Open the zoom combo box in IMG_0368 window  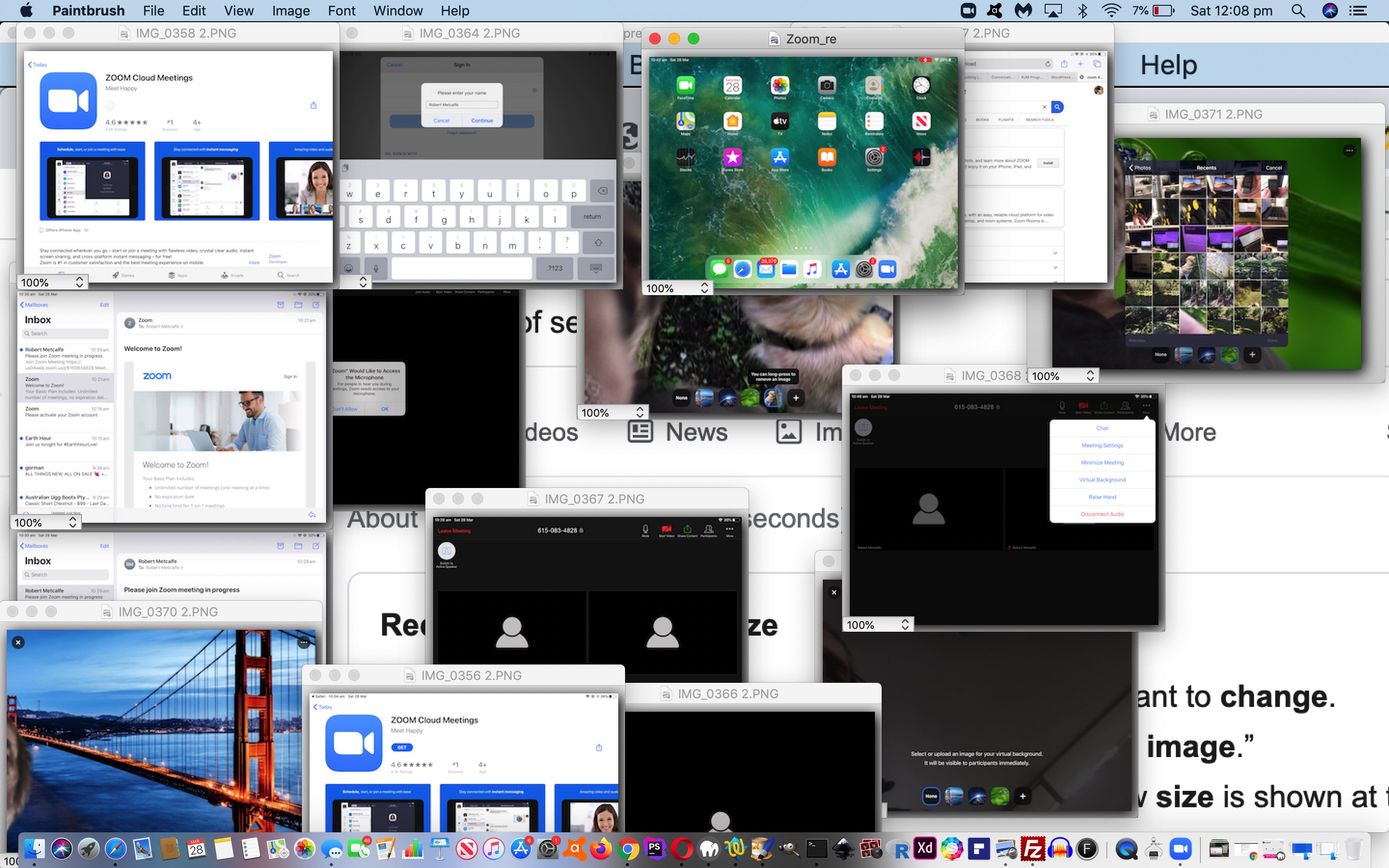(x=878, y=624)
